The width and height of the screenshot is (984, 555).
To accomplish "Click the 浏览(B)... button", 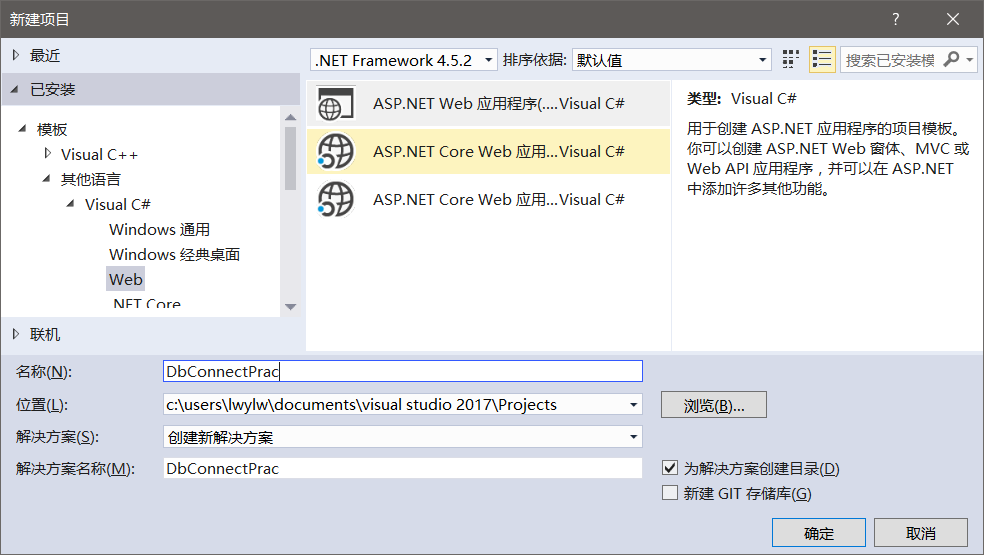I will [x=713, y=405].
